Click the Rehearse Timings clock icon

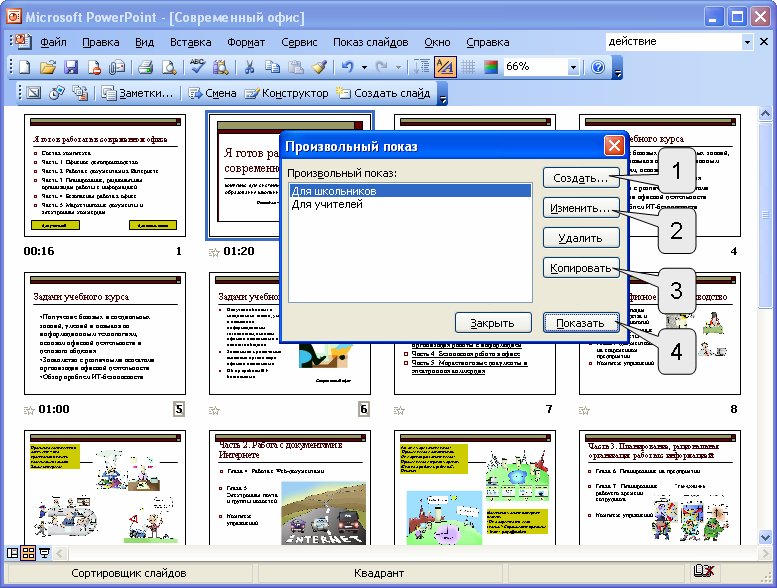(x=56, y=93)
